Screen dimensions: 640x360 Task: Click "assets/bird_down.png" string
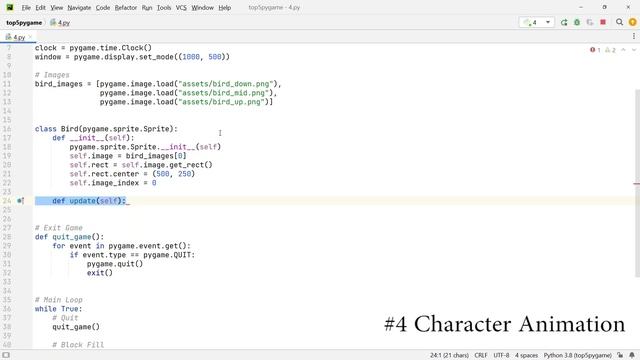[x=225, y=84]
